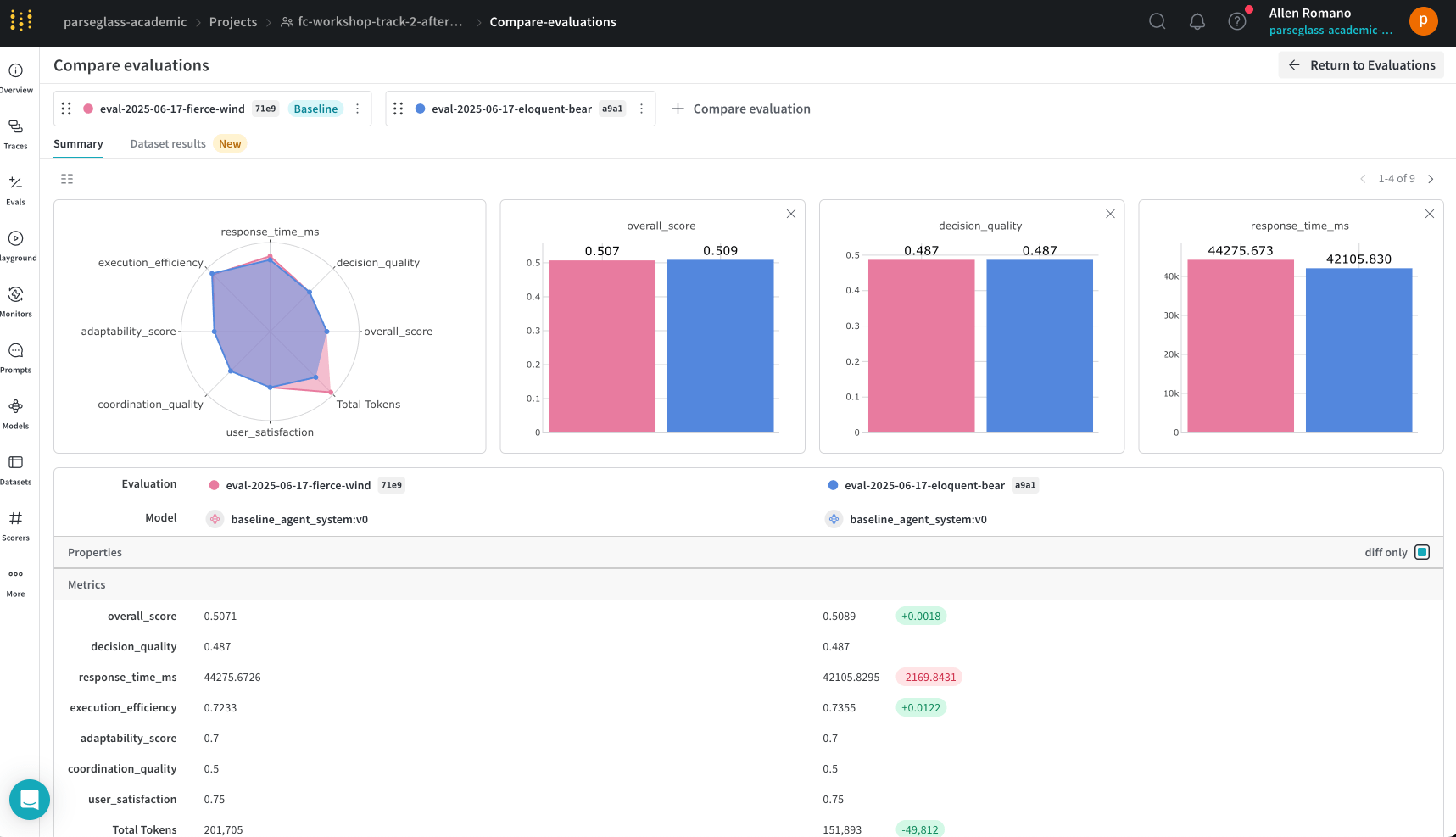Switch to the Summary tab

[78, 143]
